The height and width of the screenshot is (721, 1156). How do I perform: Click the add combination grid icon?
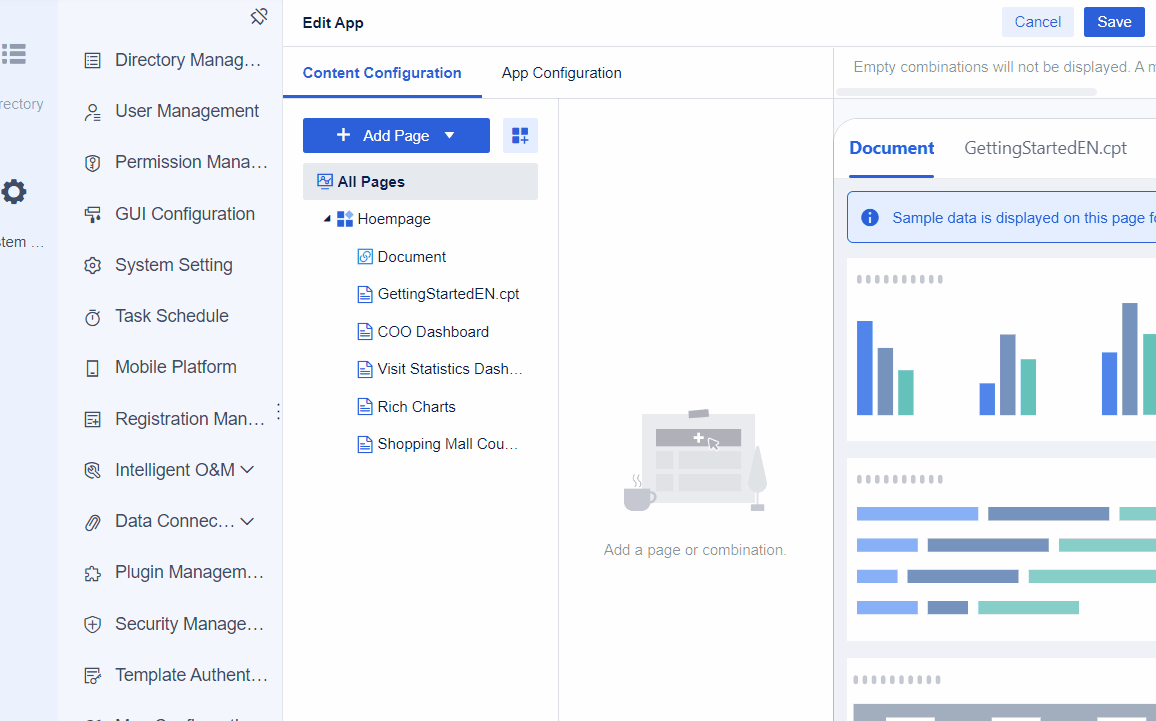tap(520, 134)
